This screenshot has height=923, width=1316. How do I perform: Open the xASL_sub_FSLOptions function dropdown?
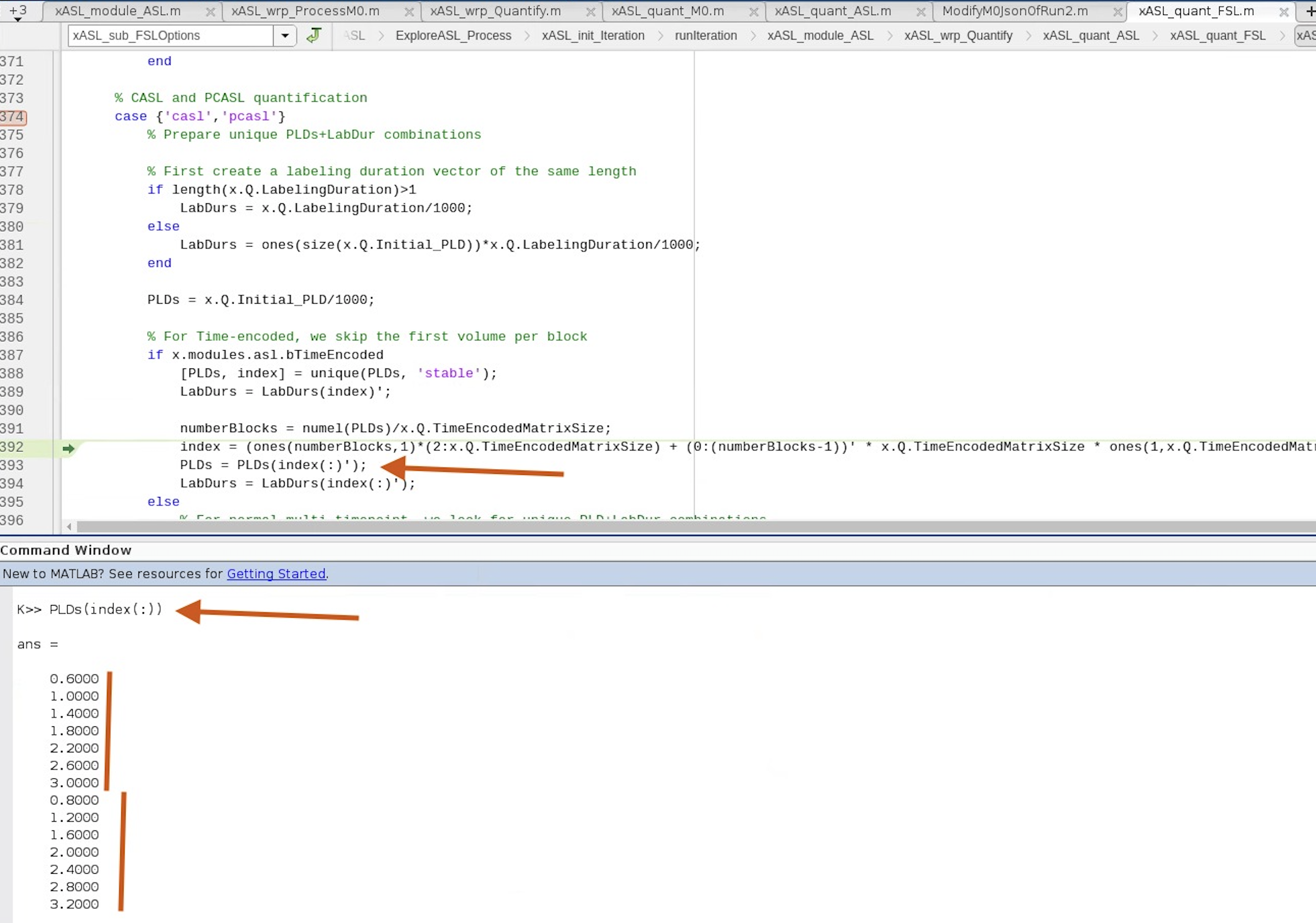point(285,35)
